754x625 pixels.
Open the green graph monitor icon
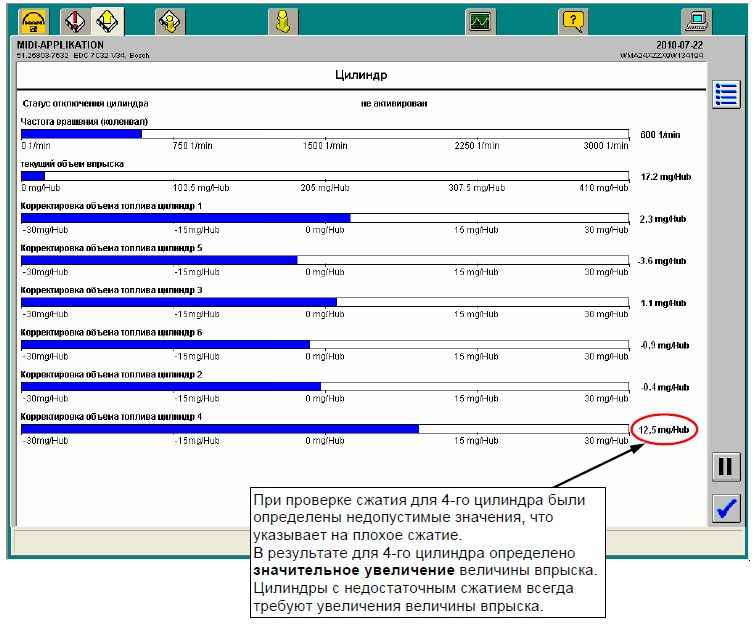click(x=481, y=20)
